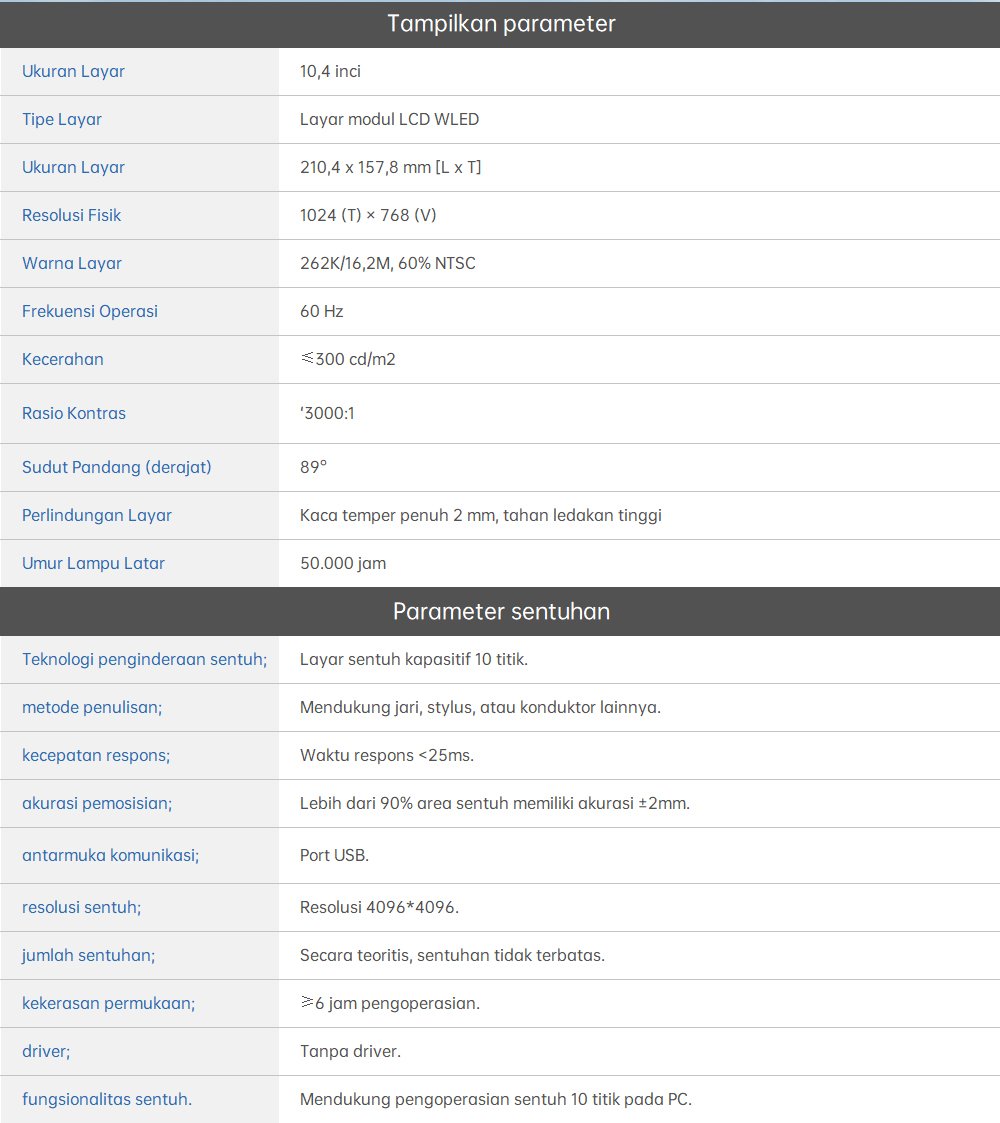Click the "Resolusi 4096*4096." value
The height and width of the screenshot is (1123, 1000).
[379, 907]
